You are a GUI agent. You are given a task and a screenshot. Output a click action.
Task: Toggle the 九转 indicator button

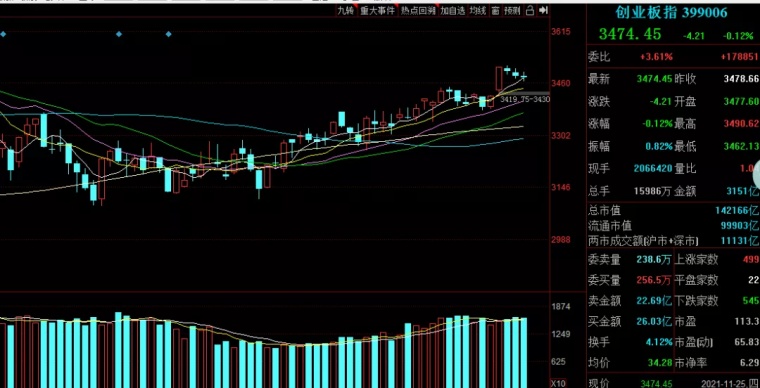[x=346, y=11]
